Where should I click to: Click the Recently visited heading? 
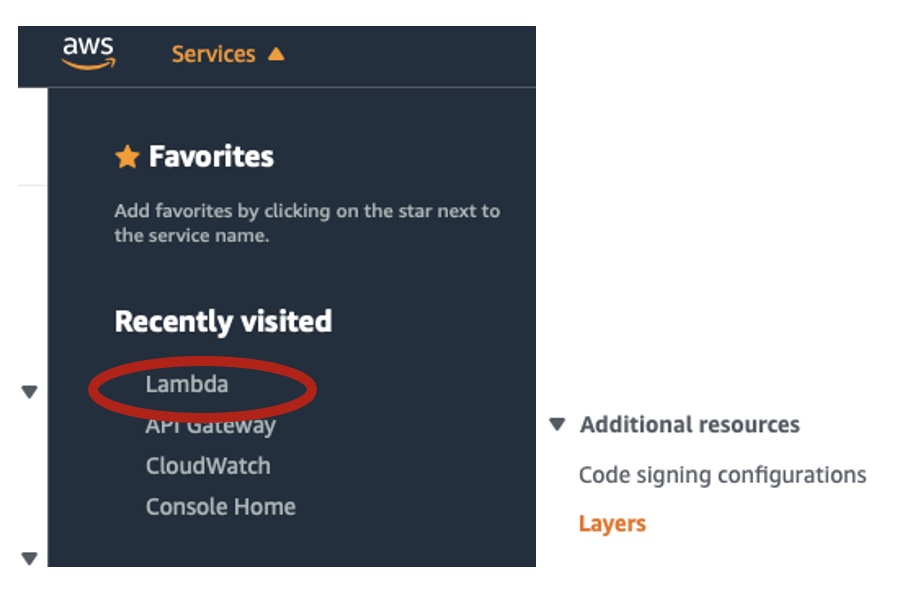(x=223, y=321)
